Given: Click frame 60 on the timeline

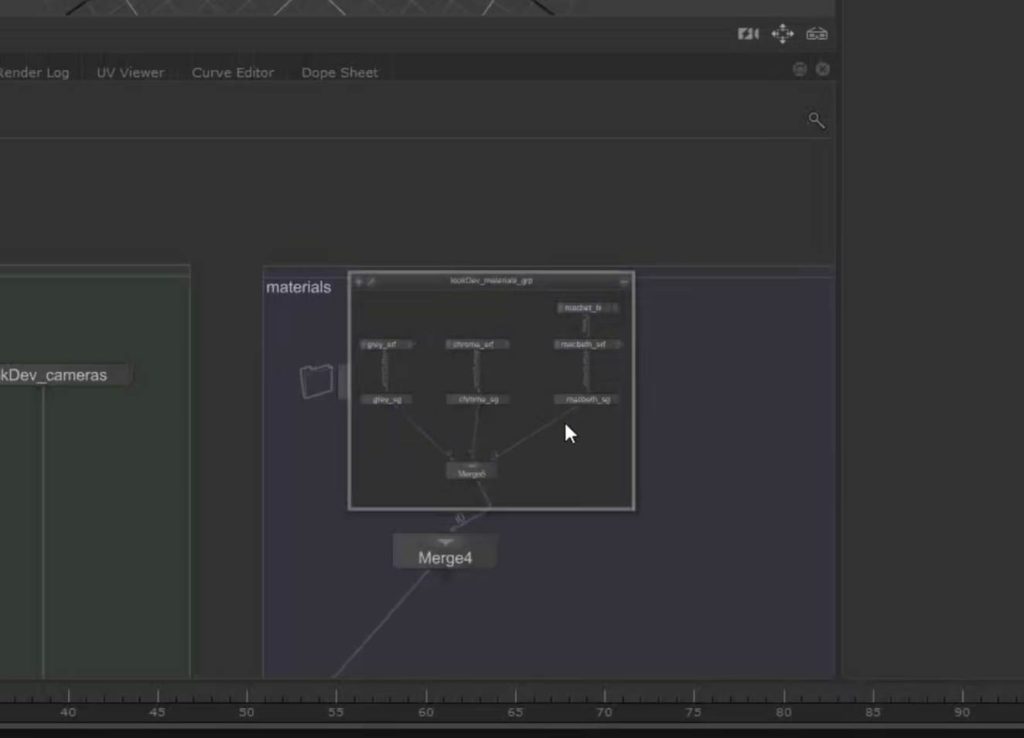Looking at the screenshot, I should click(x=425, y=700).
